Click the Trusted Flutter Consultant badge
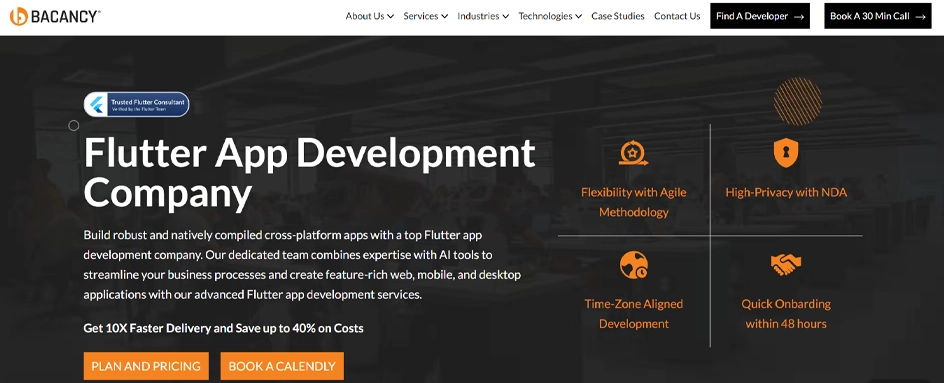 pyautogui.click(x=137, y=104)
